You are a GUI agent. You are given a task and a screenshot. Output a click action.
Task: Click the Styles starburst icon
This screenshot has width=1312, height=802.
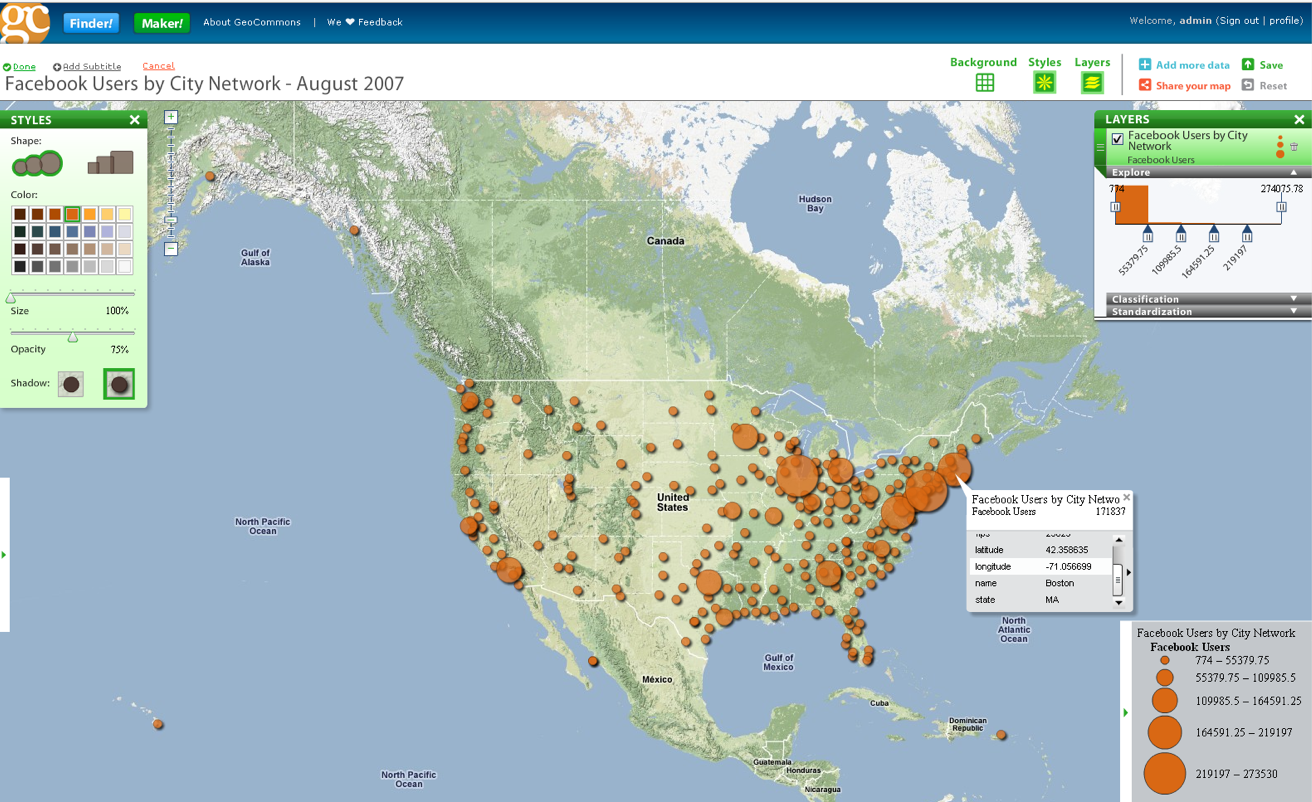click(x=1044, y=83)
